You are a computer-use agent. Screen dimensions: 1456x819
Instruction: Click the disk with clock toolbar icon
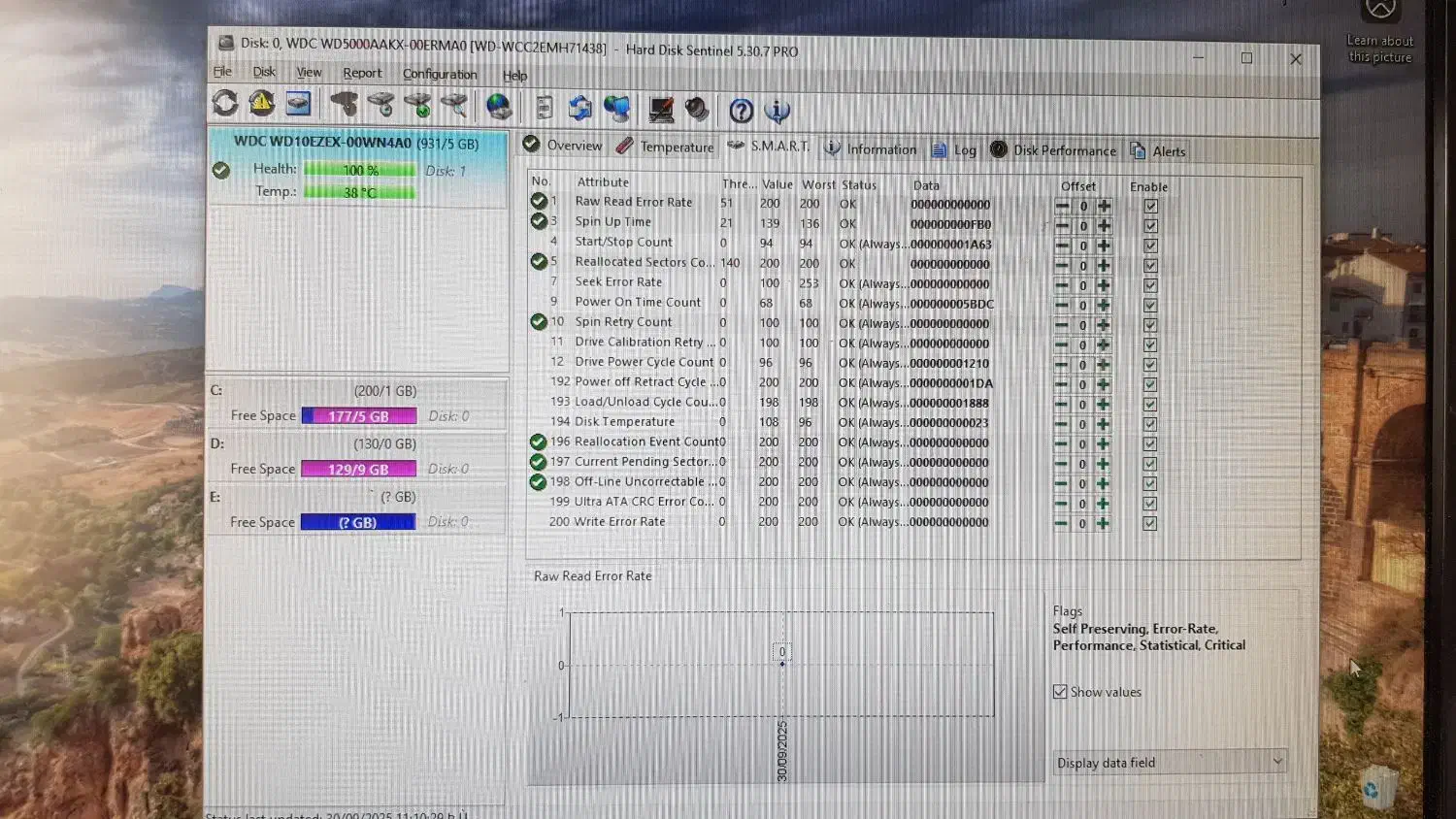[x=381, y=104]
